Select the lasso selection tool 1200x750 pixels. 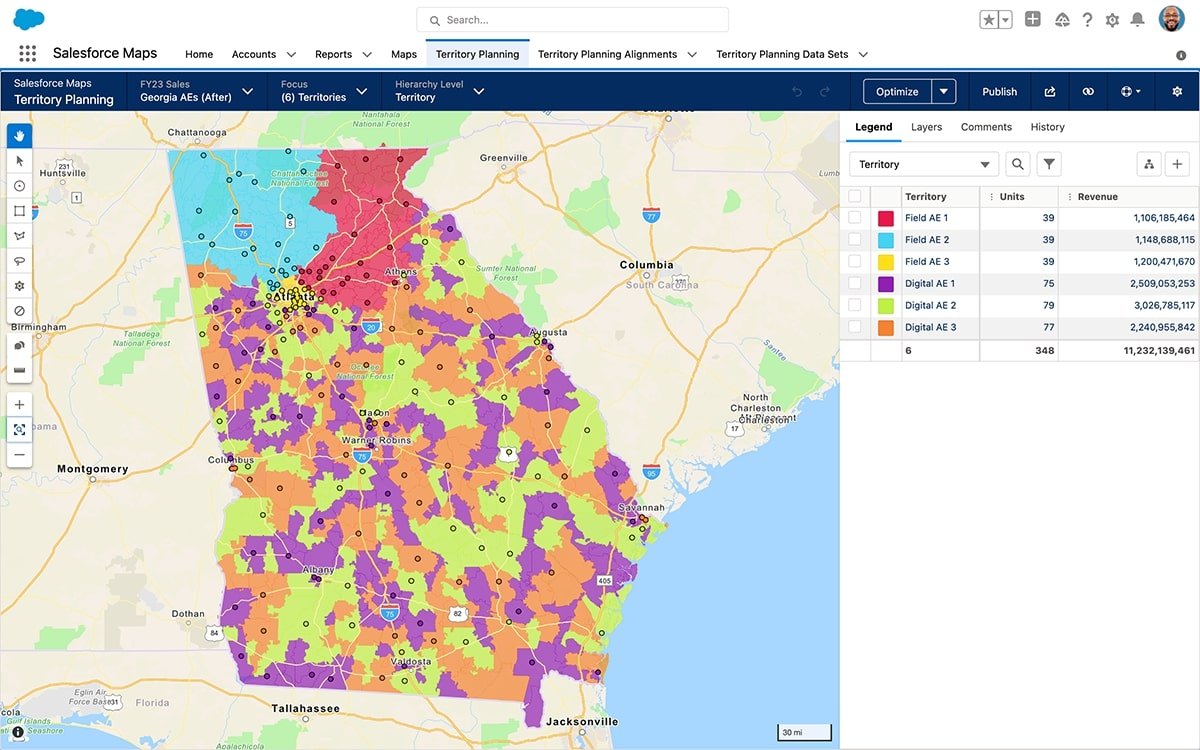19,260
